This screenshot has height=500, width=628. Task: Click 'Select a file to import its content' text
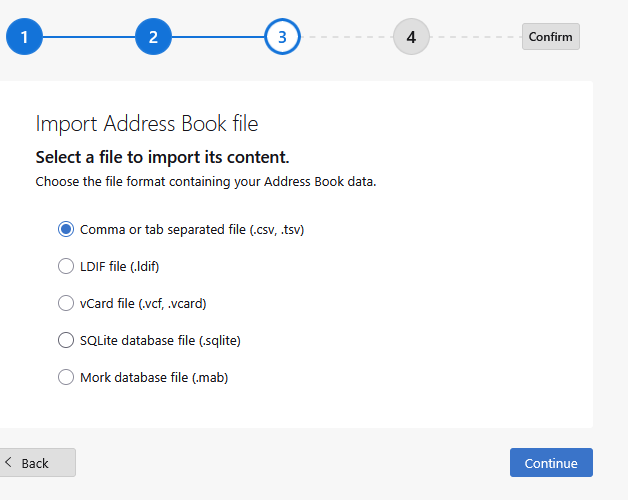pyautogui.click(x=162, y=157)
